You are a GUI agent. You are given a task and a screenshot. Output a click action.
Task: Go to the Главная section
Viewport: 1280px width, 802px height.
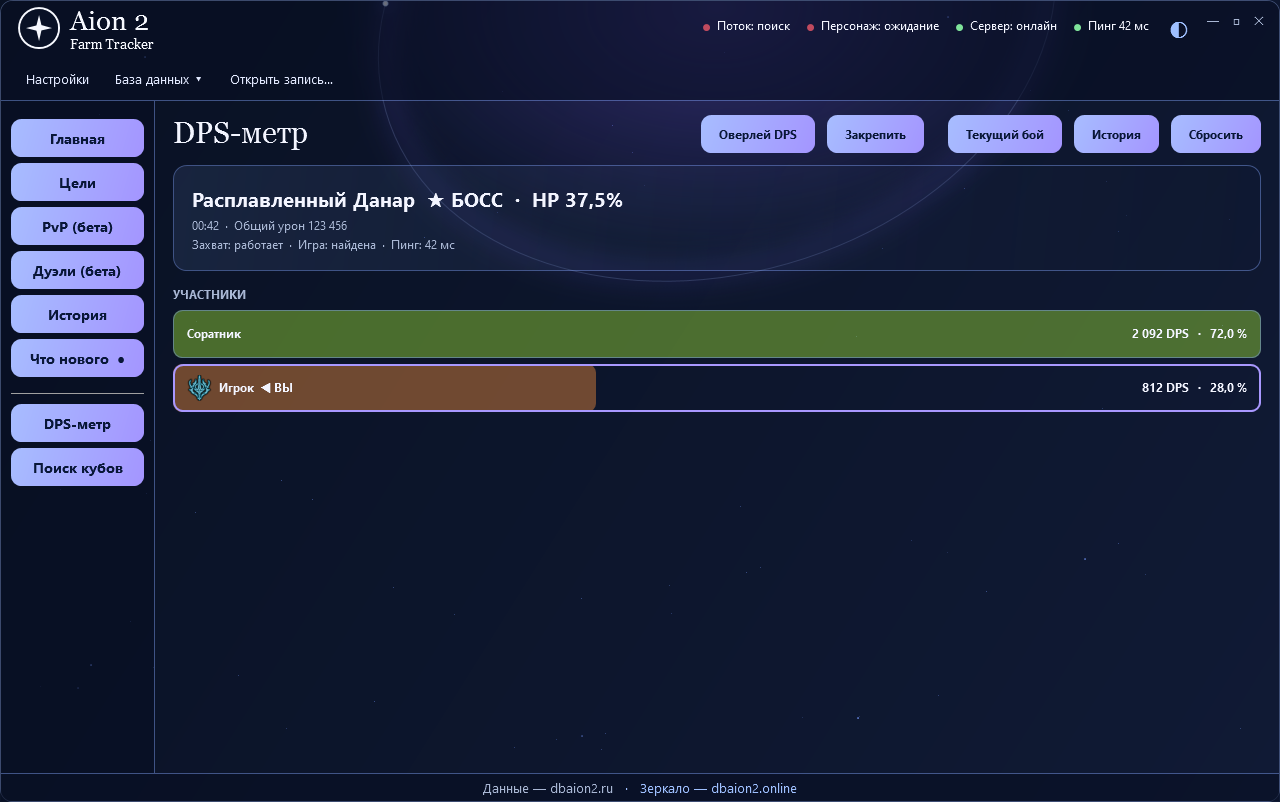pyautogui.click(x=77, y=139)
